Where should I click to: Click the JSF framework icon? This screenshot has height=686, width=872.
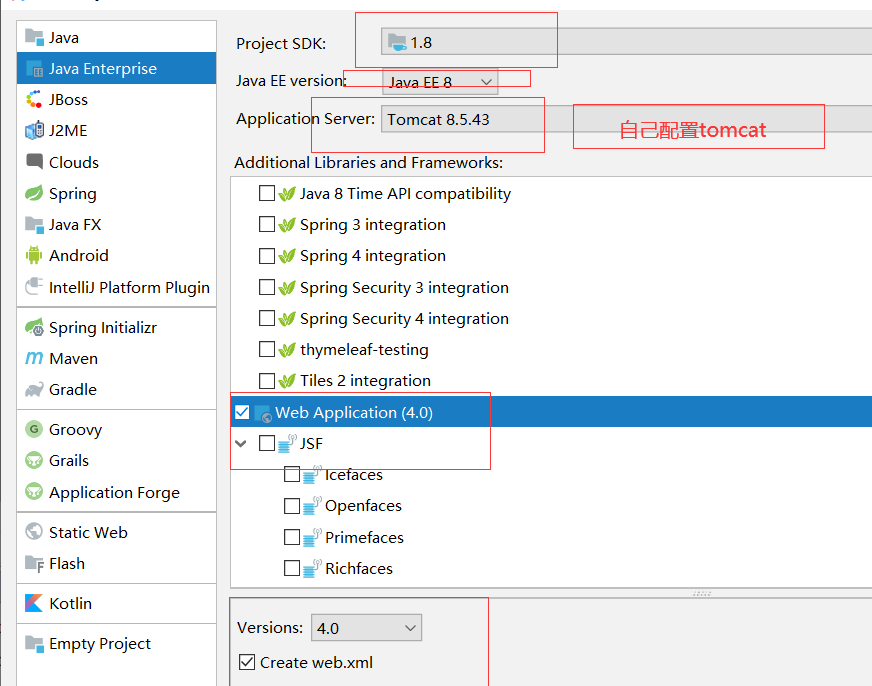(287, 444)
